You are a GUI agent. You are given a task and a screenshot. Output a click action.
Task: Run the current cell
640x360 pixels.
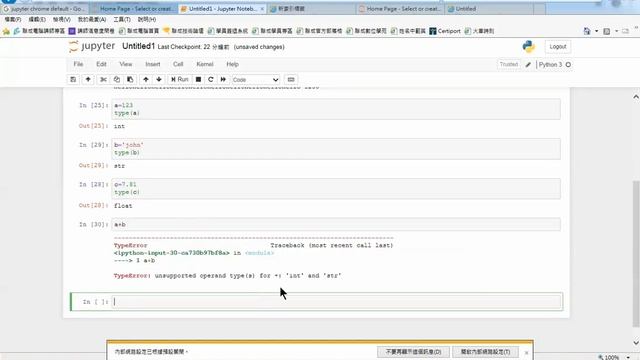(180, 80)
